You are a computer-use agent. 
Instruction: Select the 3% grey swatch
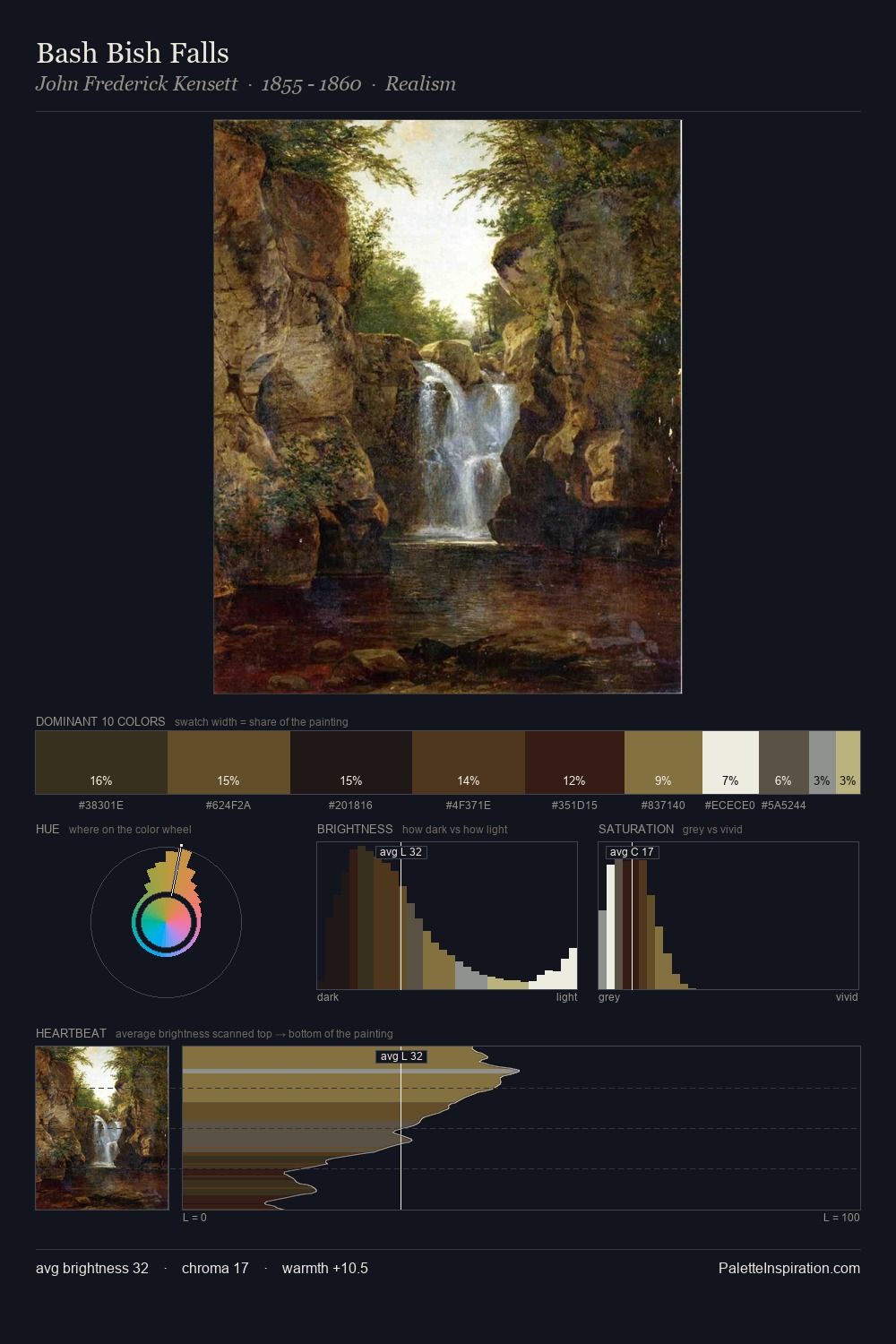click(823, 762)
